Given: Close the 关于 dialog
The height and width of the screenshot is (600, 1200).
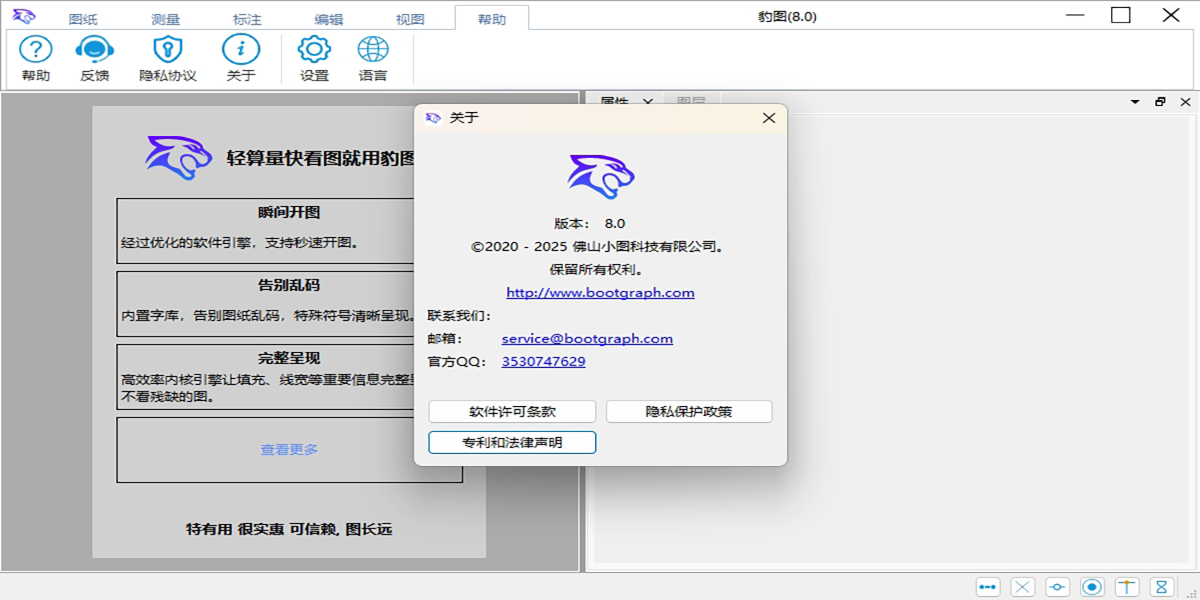Looking at the screenshot, I should tap(769, 118).
